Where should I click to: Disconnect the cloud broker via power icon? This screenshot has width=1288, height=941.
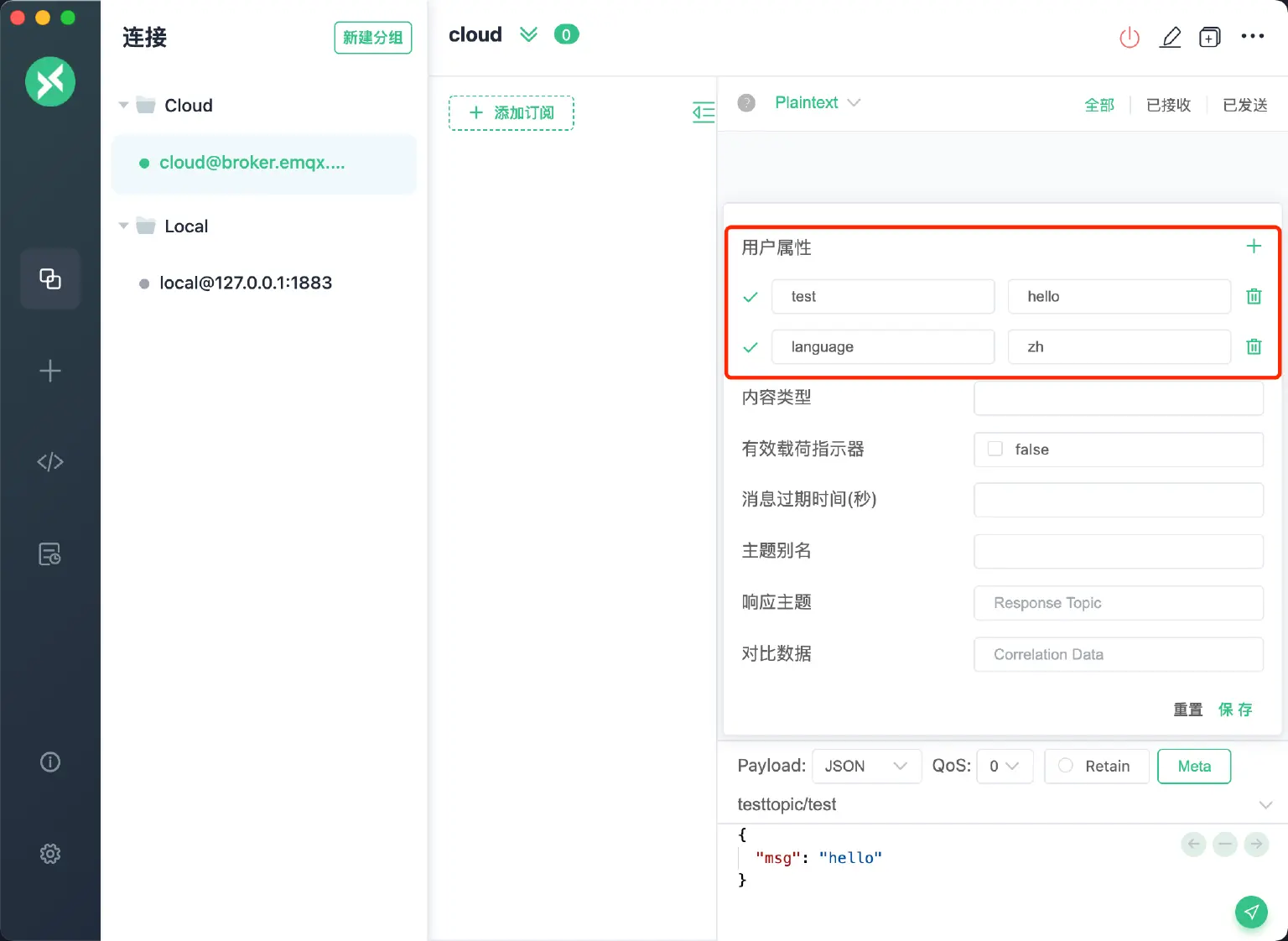pos(1129,37)
